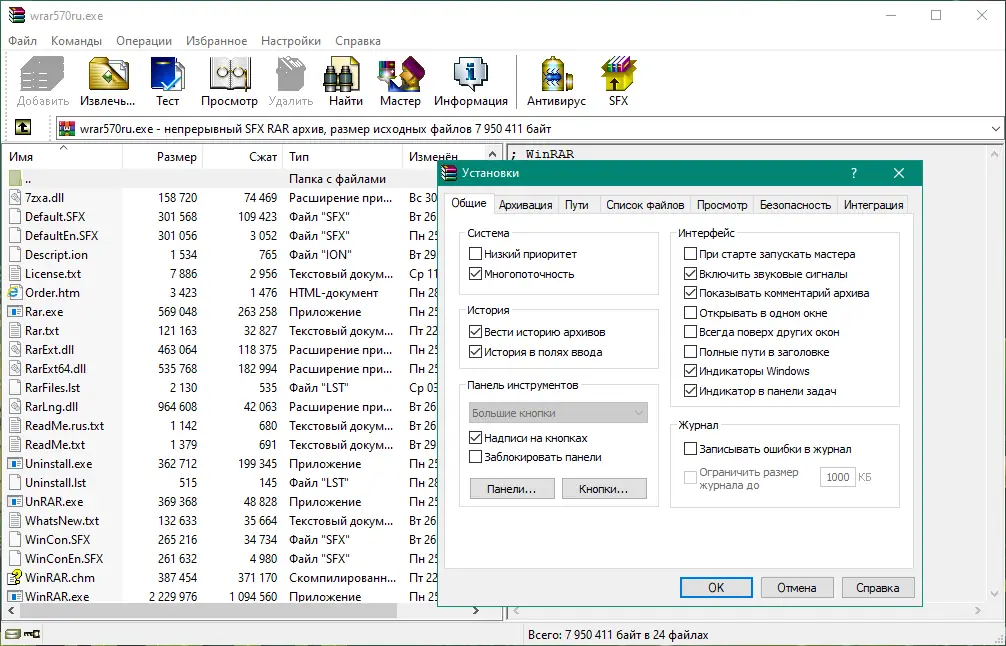Image resolution: width=1006 pixels, height=646 pixels.
Task: Expand the archive path dropdown arrow
Action: tap(995, 128)
